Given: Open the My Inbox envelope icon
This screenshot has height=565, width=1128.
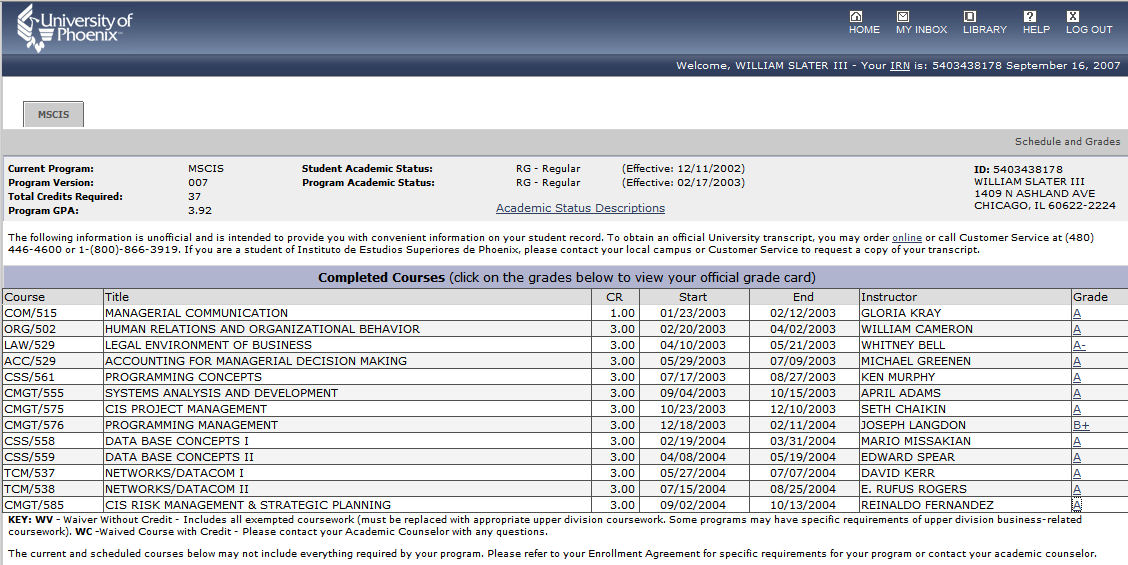Looking at the screenshot, I should coord(903,16).
